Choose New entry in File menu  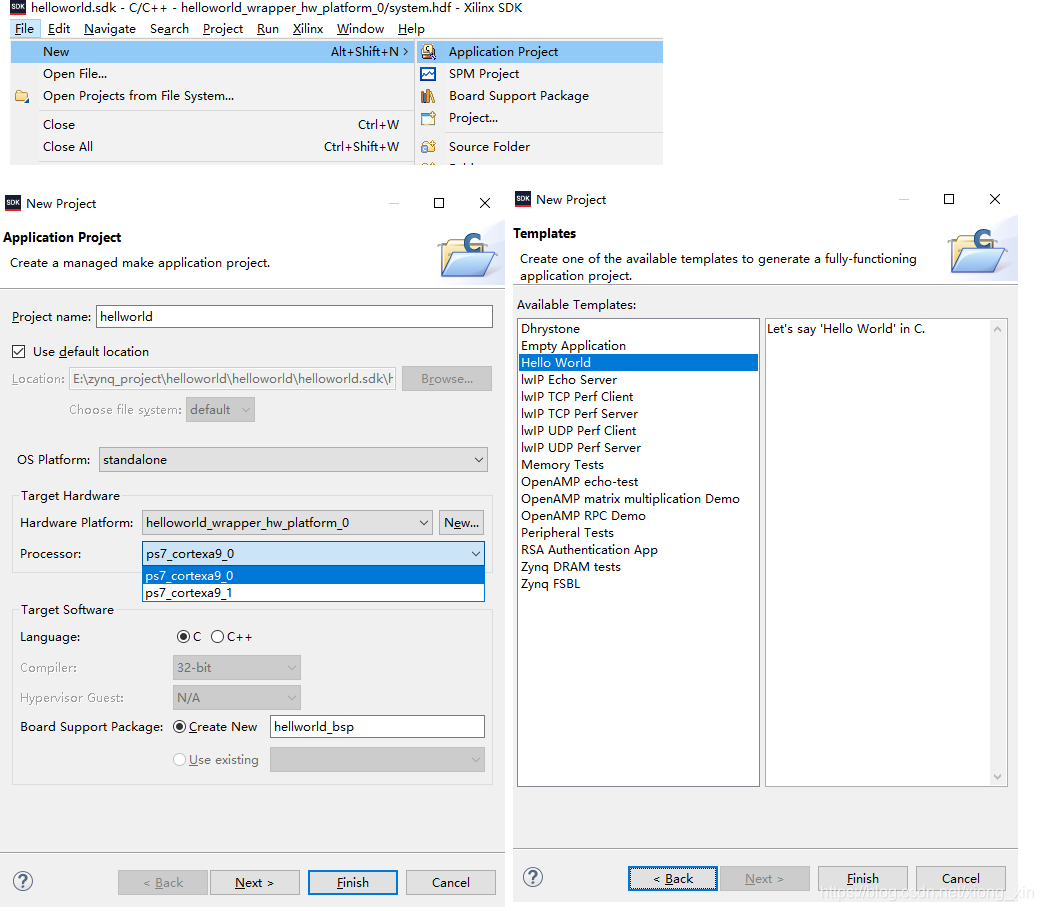click(212, 52)
